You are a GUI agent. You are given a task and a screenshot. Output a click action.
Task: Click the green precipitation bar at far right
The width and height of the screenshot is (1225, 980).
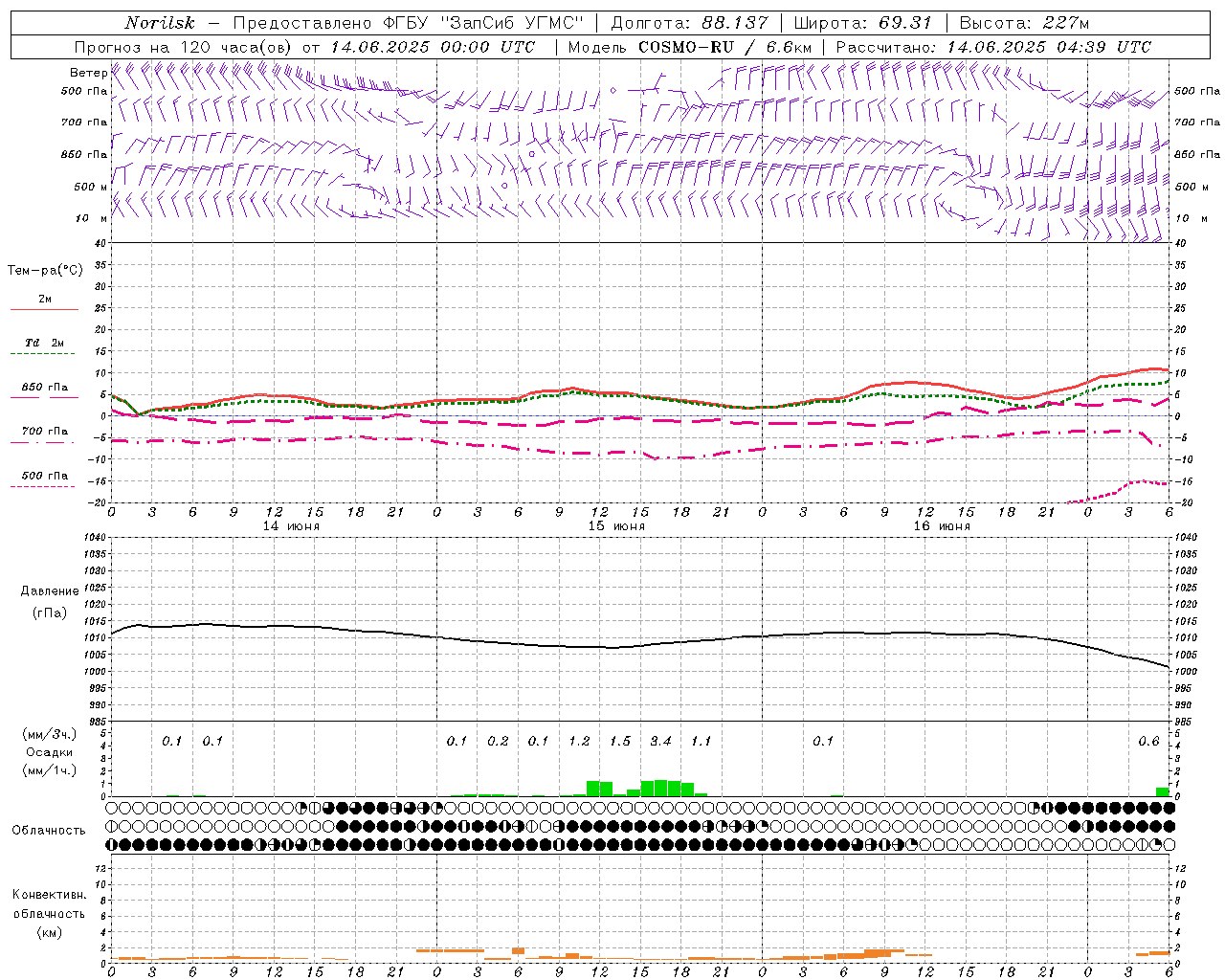tap(1162, 791)
